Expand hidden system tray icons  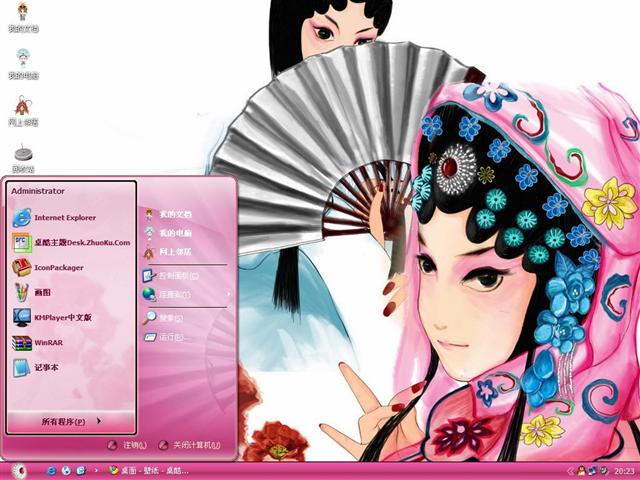[x=571, y=471]
